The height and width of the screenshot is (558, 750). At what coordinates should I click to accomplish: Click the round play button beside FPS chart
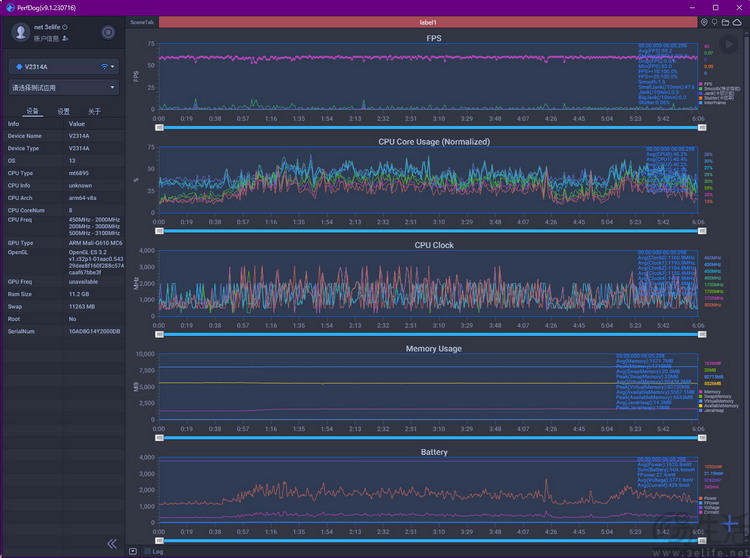tap(728, 44)
